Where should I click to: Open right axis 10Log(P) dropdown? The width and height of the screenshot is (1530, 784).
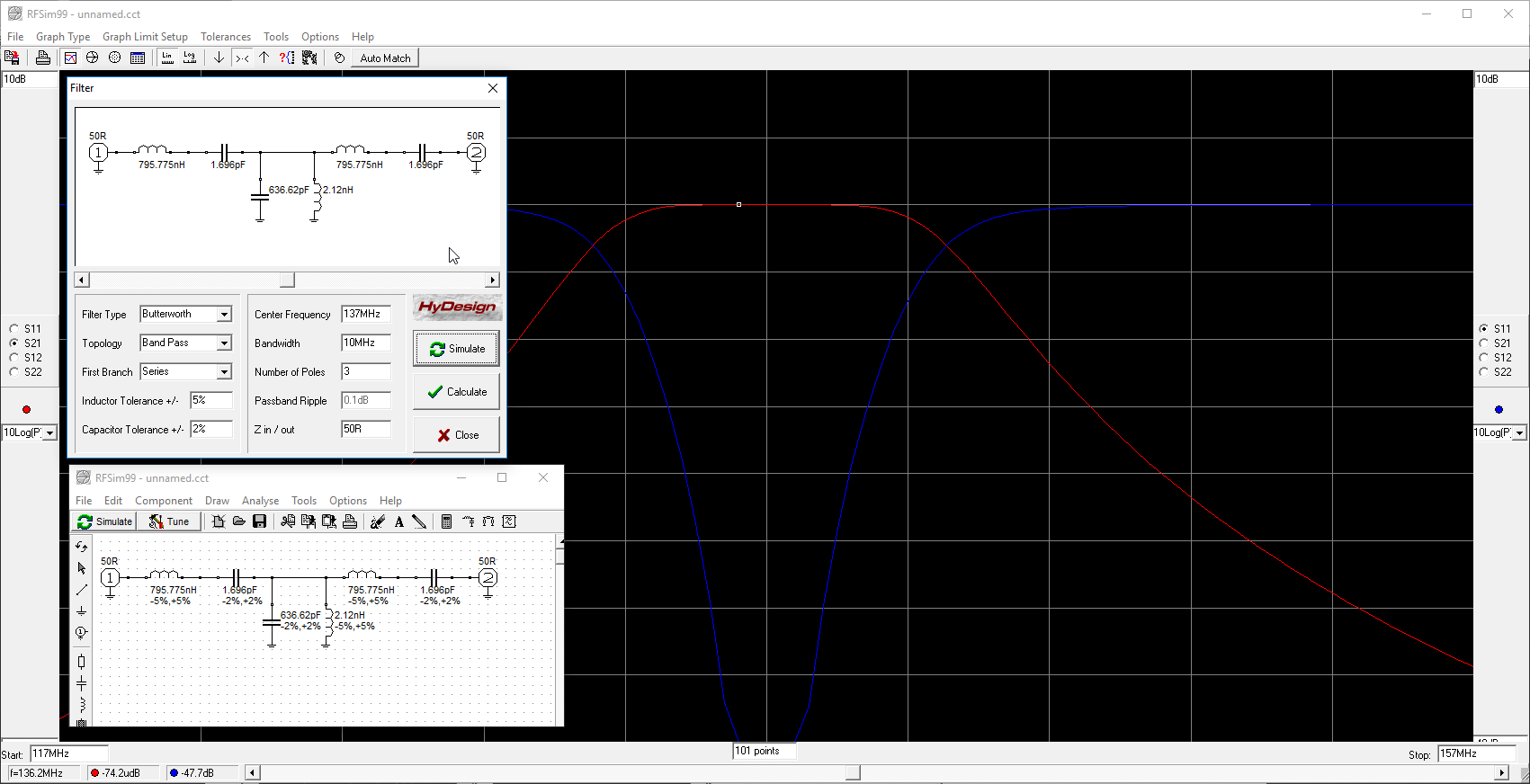click(x=1519, y=433)
